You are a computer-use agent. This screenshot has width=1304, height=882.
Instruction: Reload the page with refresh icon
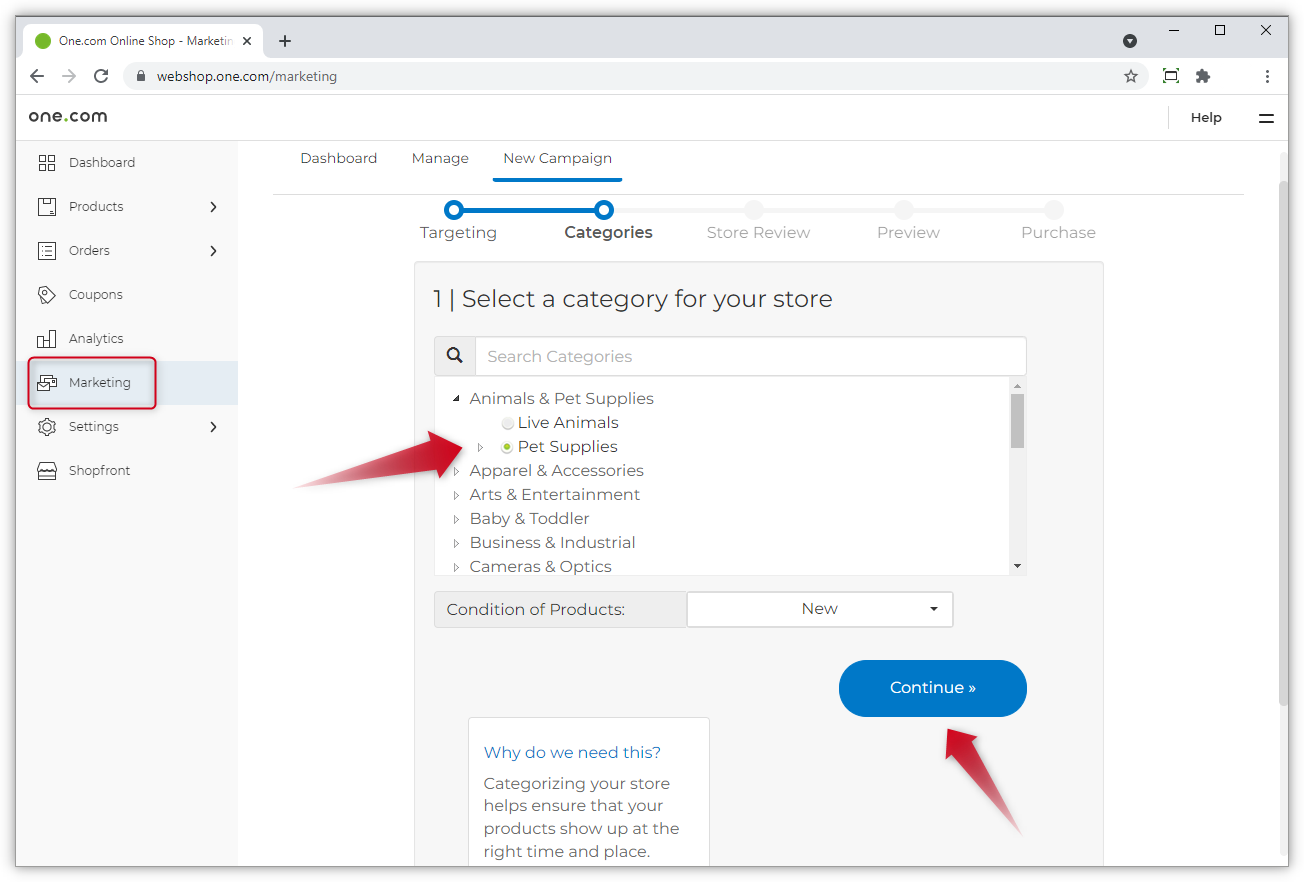[101, 76]
